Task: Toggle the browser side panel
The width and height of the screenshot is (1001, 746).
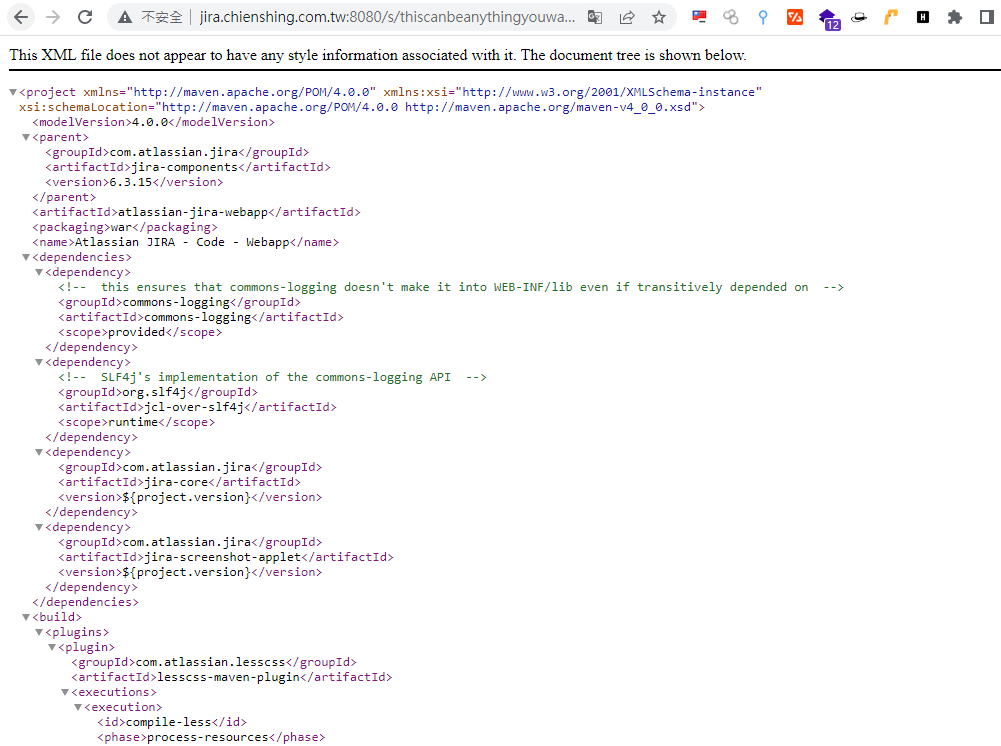Action: [987, 17]
